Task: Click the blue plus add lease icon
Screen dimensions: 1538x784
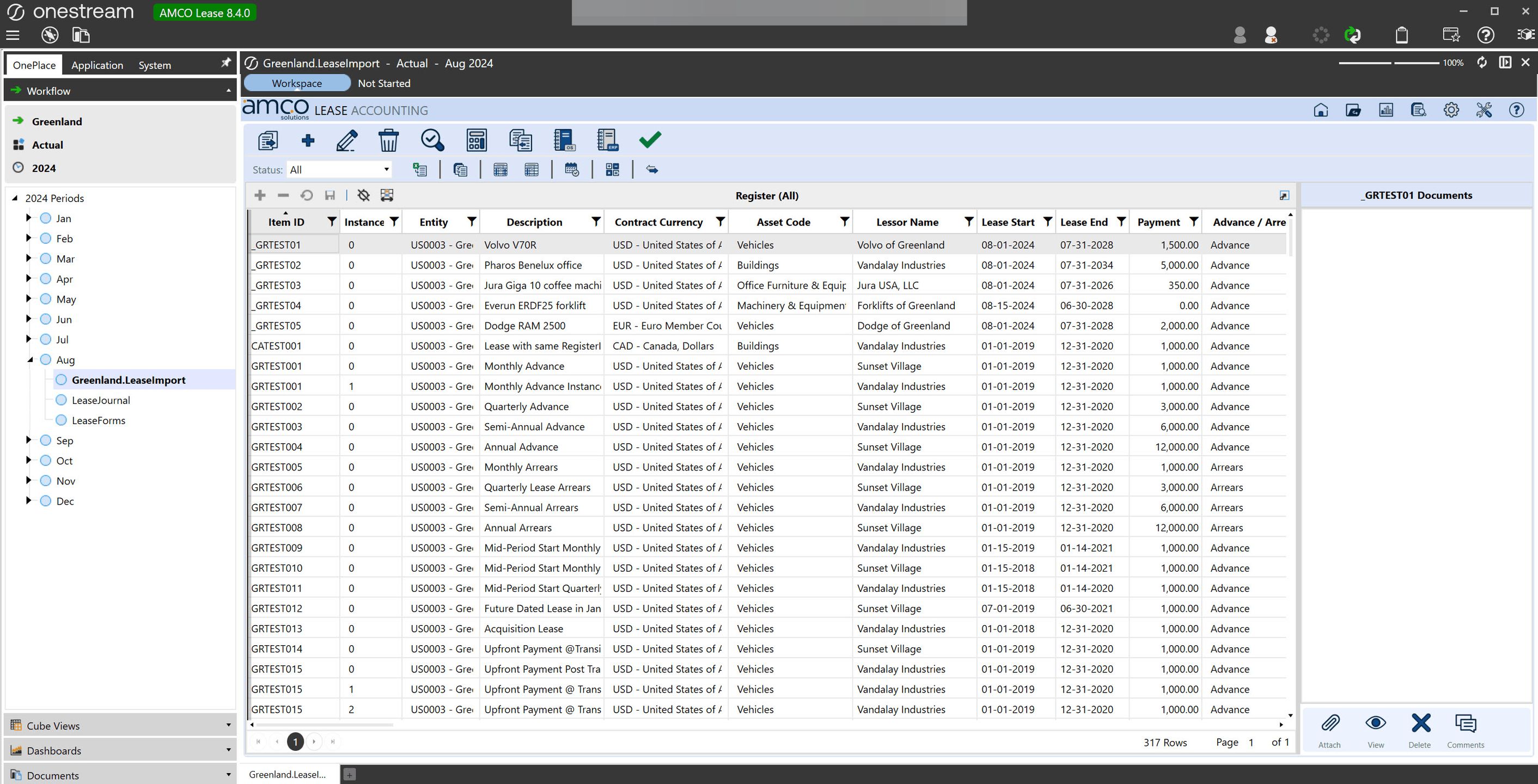Action: (x=308, y=140)
